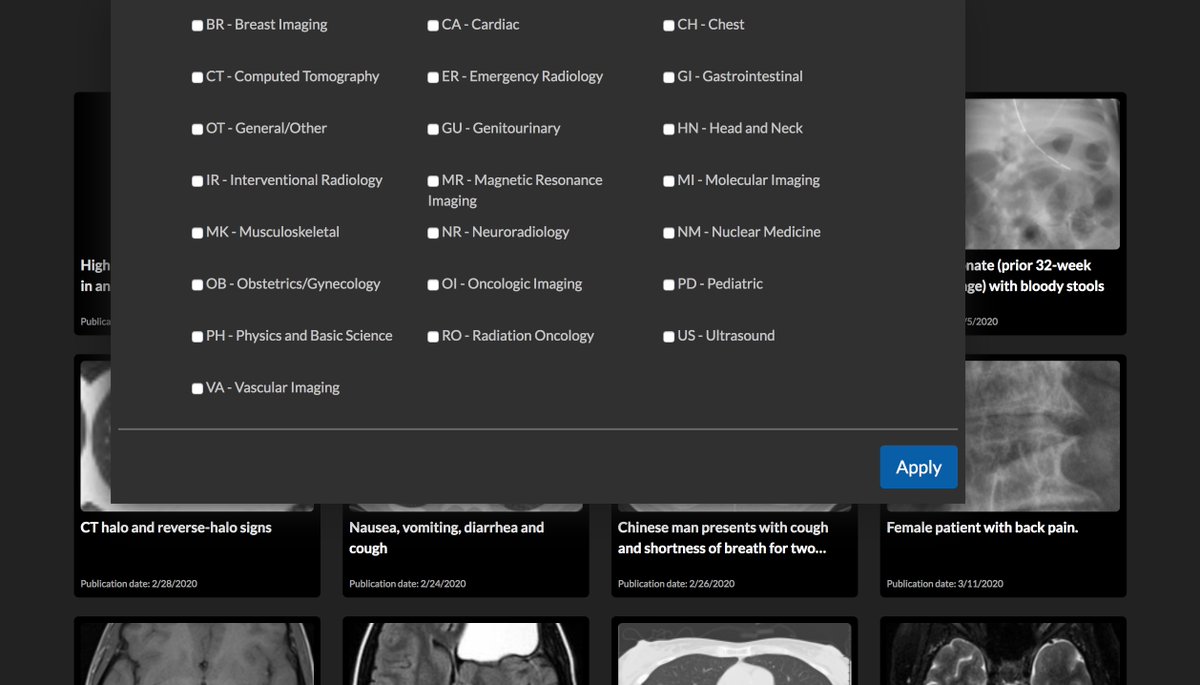Open the spine X-ray thumbnail for back pain case
Screen dimensions: 1200x685
[x=1042, y=436]
